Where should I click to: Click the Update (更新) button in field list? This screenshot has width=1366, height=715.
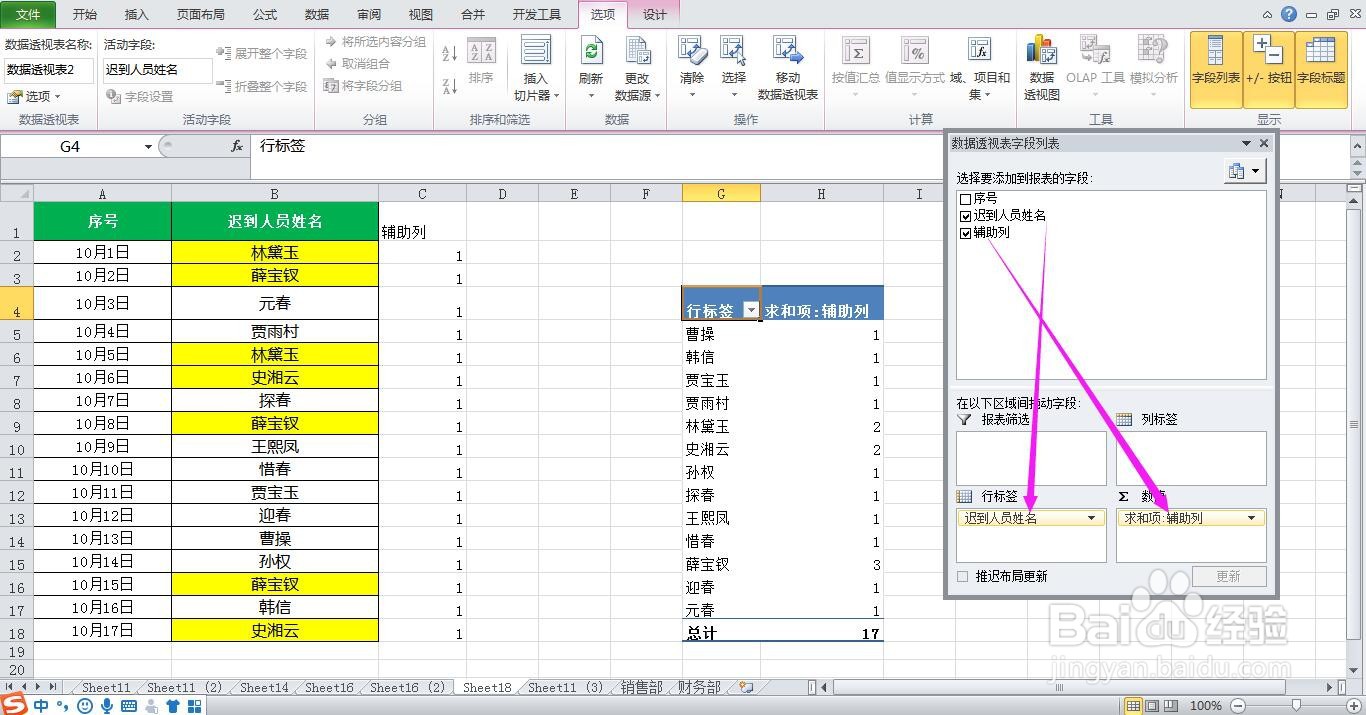1229,576
